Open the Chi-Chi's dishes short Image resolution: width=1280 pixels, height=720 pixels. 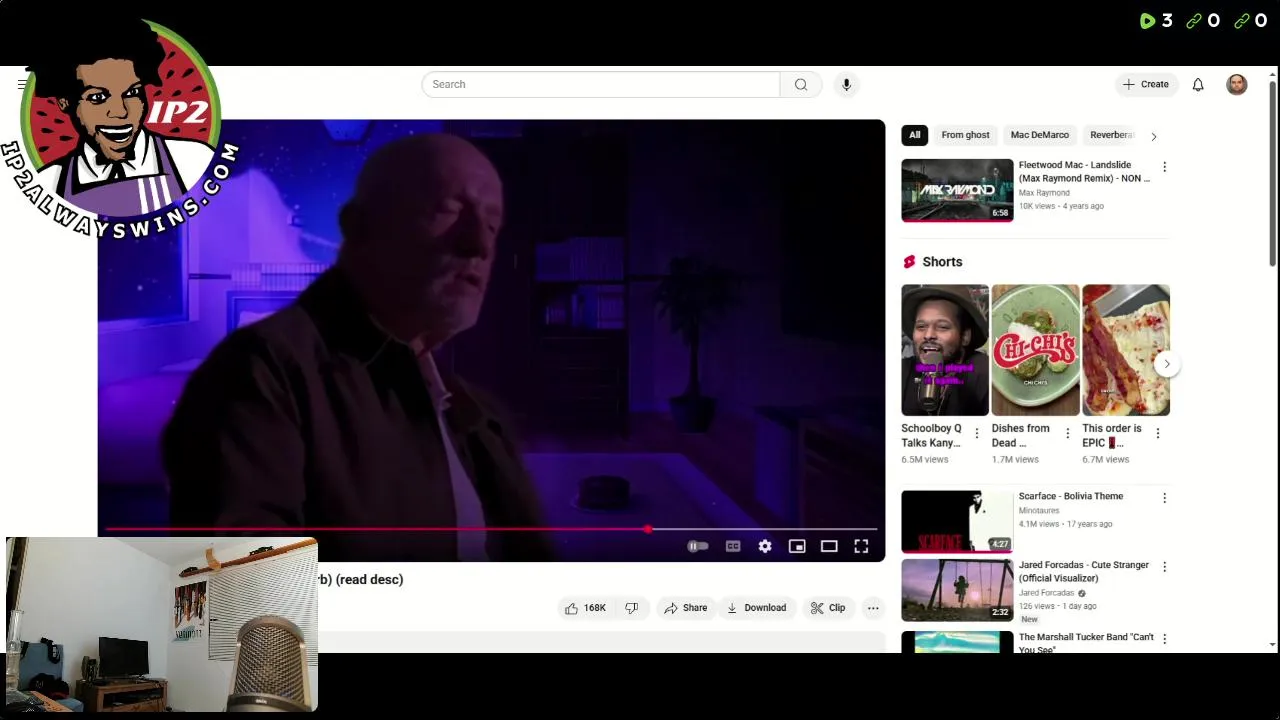tap(1035, 350)
